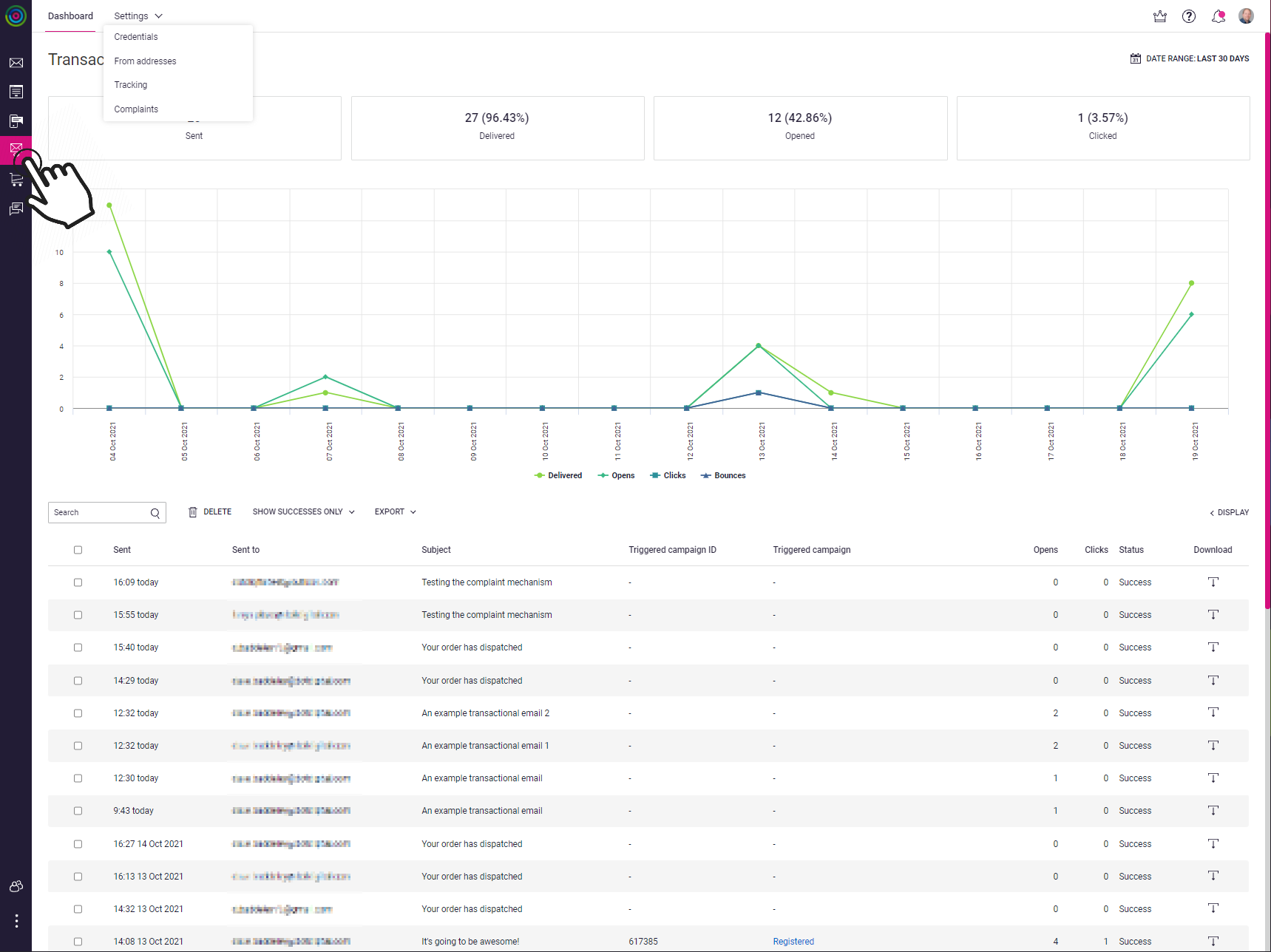Open the Registered triggered campaign link
Image resolution: width=1271 pixels, height=952 pixels.
point(793,942)
